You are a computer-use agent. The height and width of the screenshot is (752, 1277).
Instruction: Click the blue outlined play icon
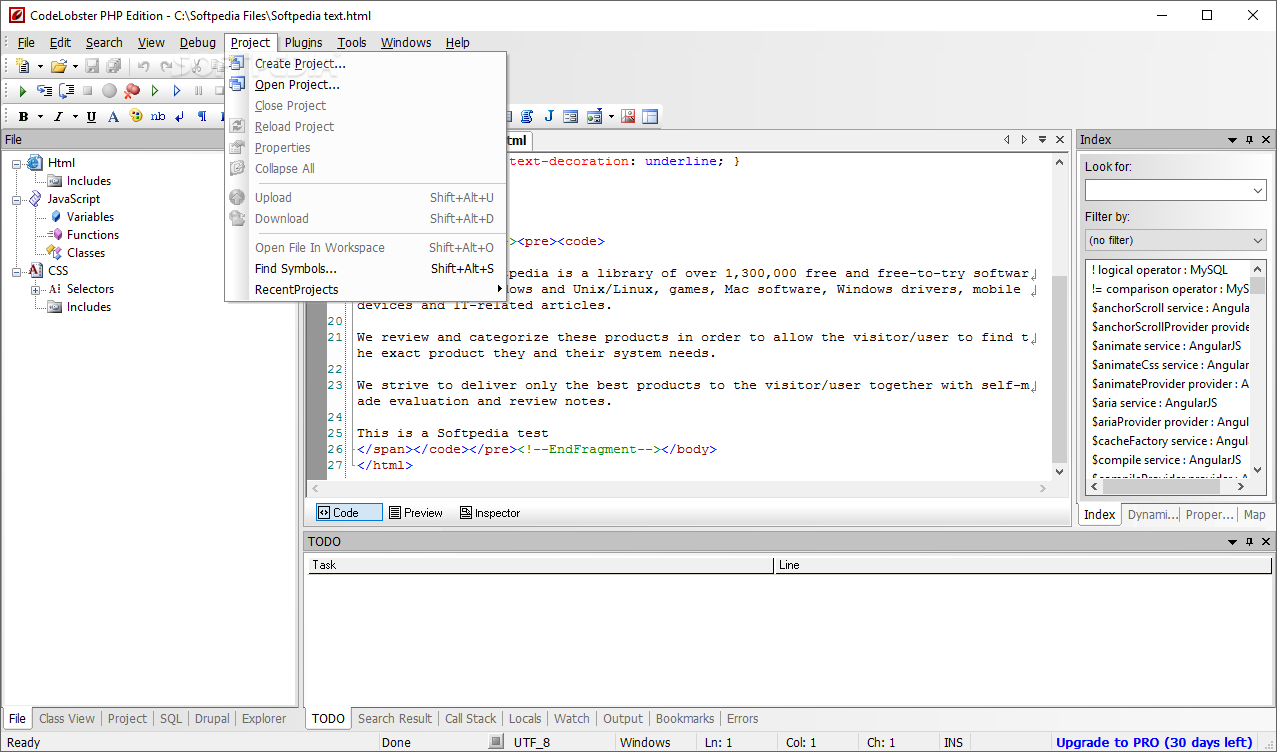click(177, 91)
